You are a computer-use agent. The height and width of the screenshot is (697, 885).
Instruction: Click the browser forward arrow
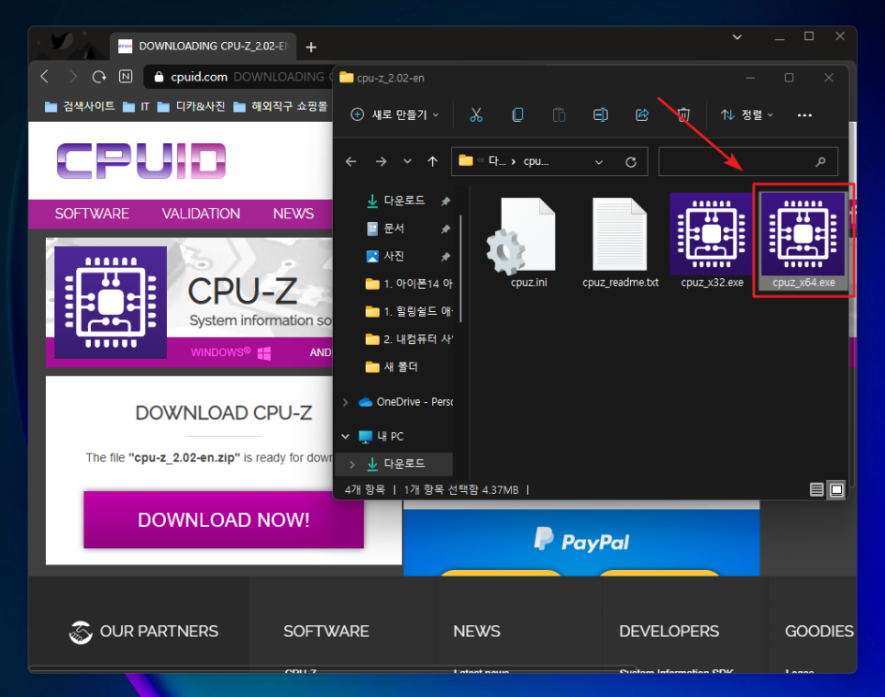[72, 76]
